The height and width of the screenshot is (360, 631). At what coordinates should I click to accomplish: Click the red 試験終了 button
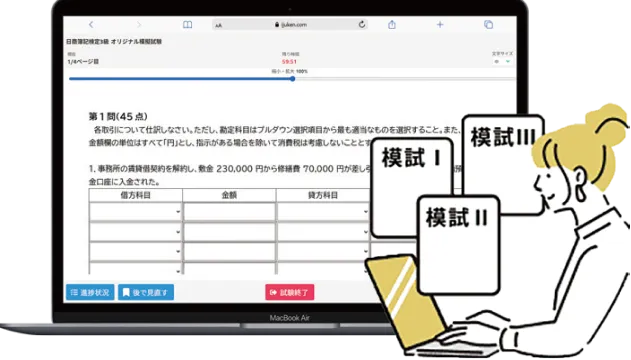point(290,292)
